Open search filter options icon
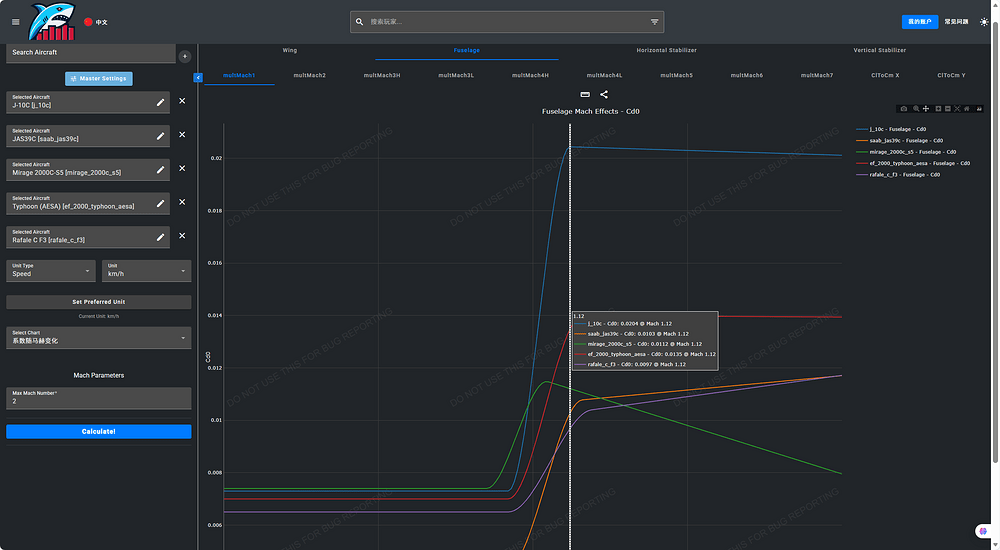Screen dimensions: 1000x550 tap(654, 21)
